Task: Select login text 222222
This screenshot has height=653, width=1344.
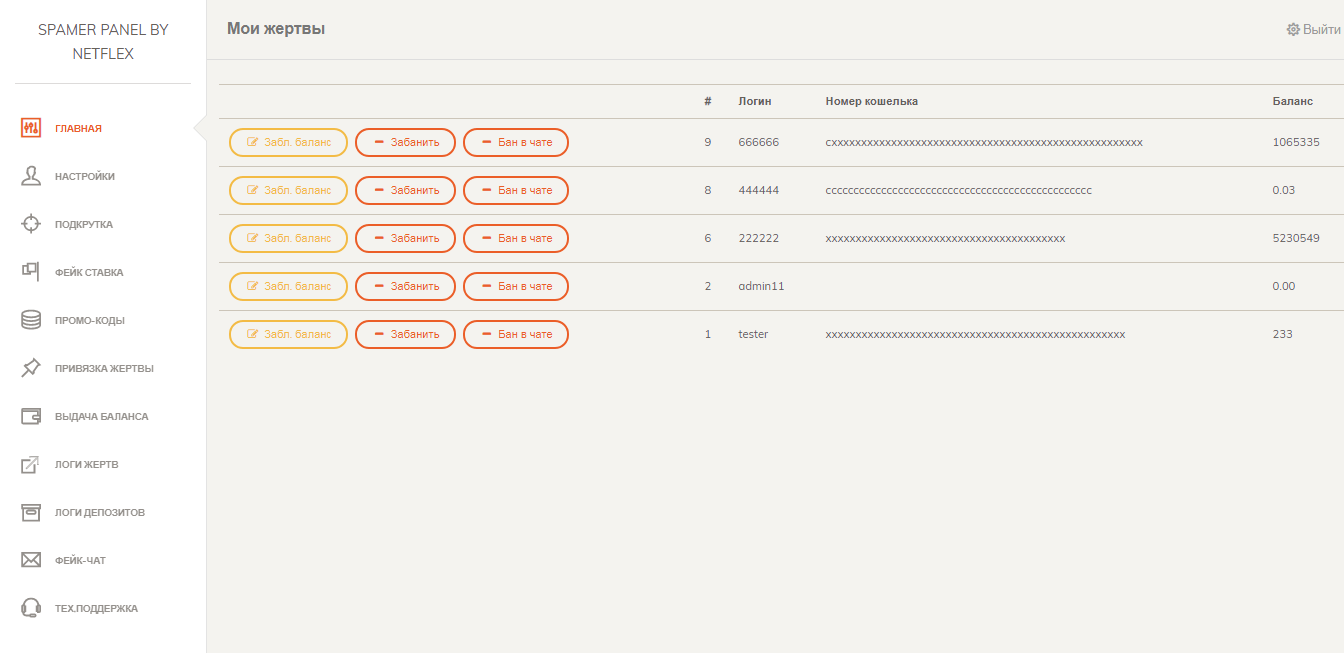Action: [759, 238]
